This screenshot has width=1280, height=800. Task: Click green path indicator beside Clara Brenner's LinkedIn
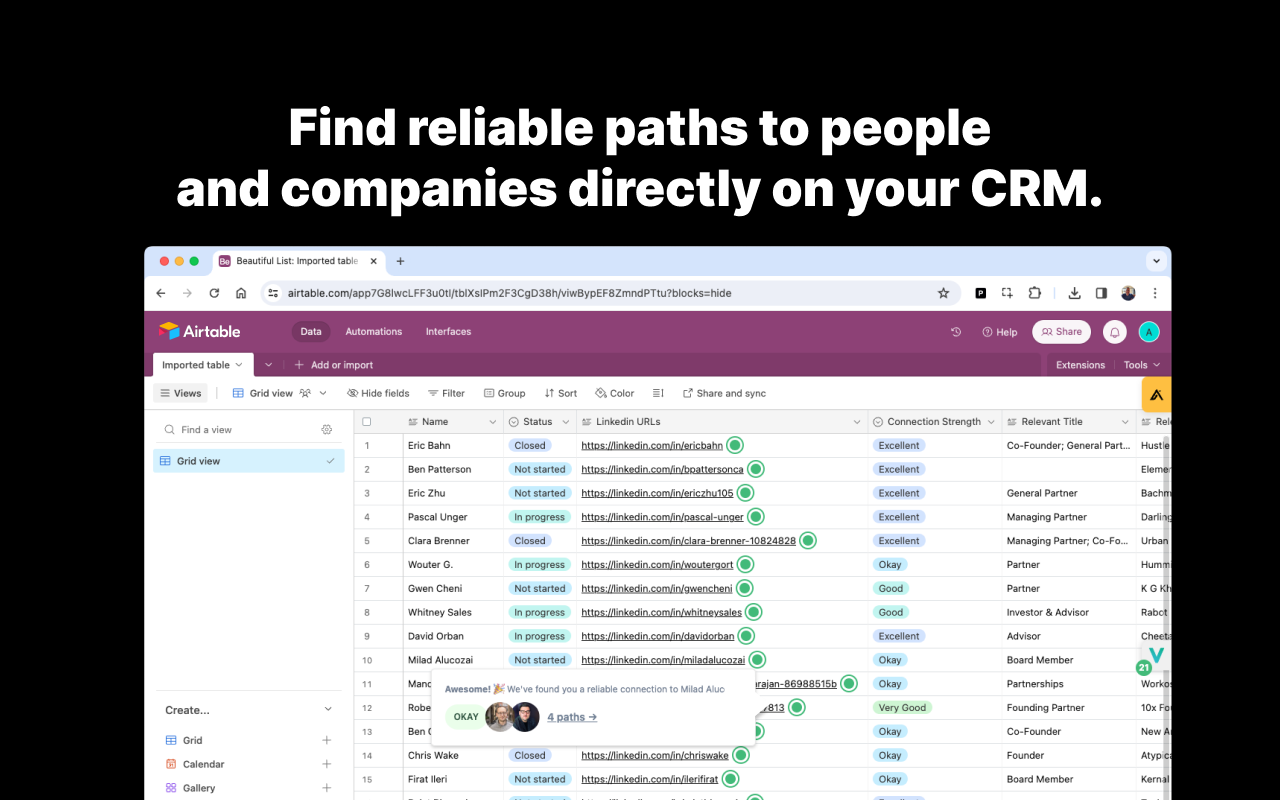click(x=807, y=540)
